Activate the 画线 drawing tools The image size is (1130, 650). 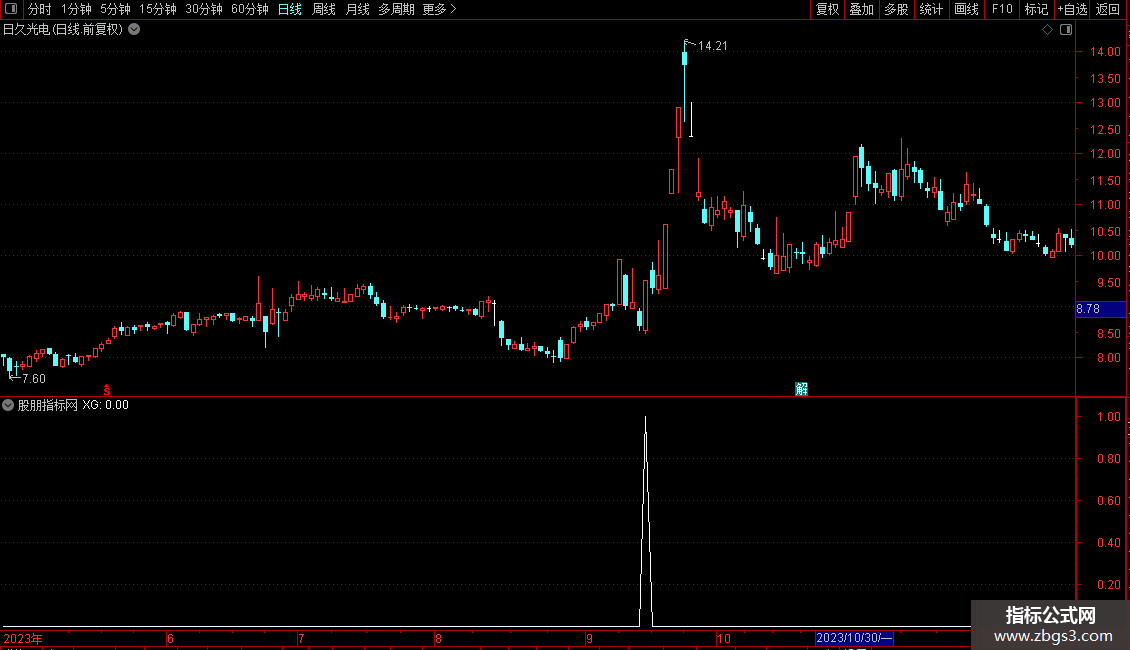point(966,9)
